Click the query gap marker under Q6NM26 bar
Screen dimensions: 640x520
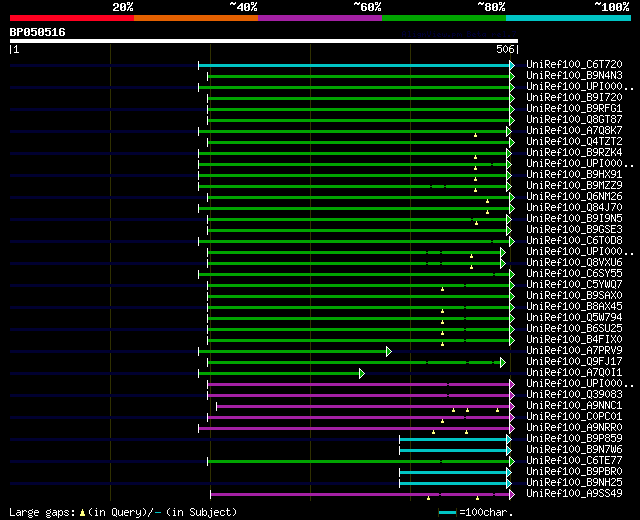pyautogui.click(x=487, y=201)
